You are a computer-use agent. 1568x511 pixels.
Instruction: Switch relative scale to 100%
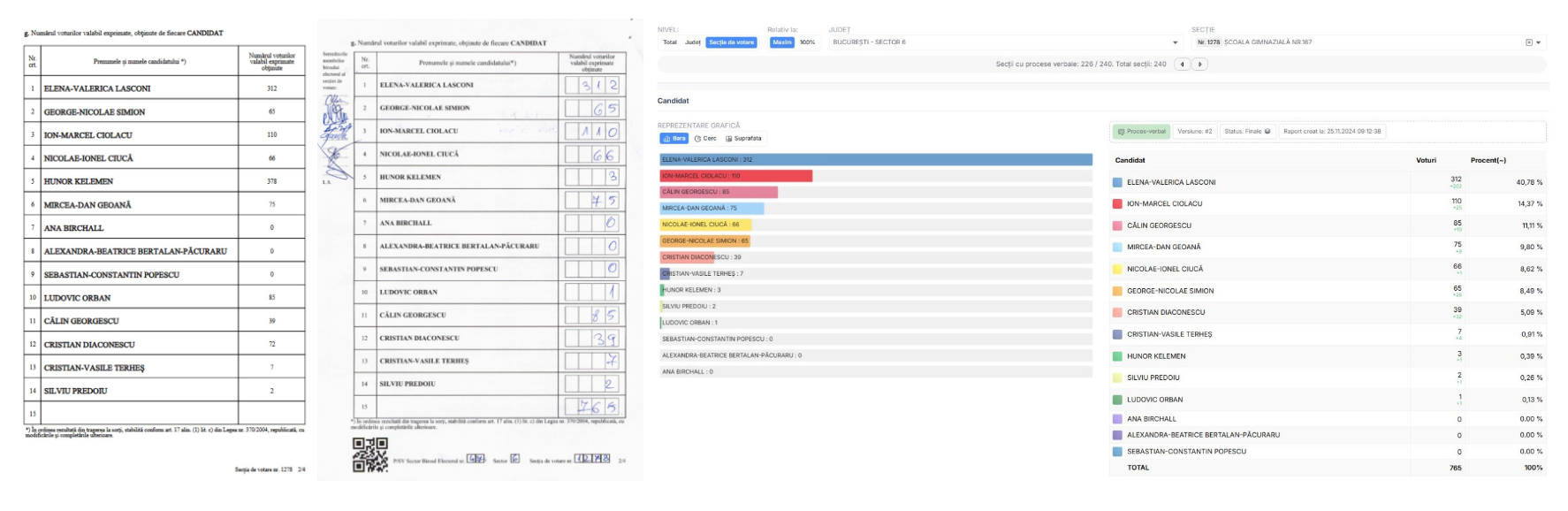click(807, 42)
